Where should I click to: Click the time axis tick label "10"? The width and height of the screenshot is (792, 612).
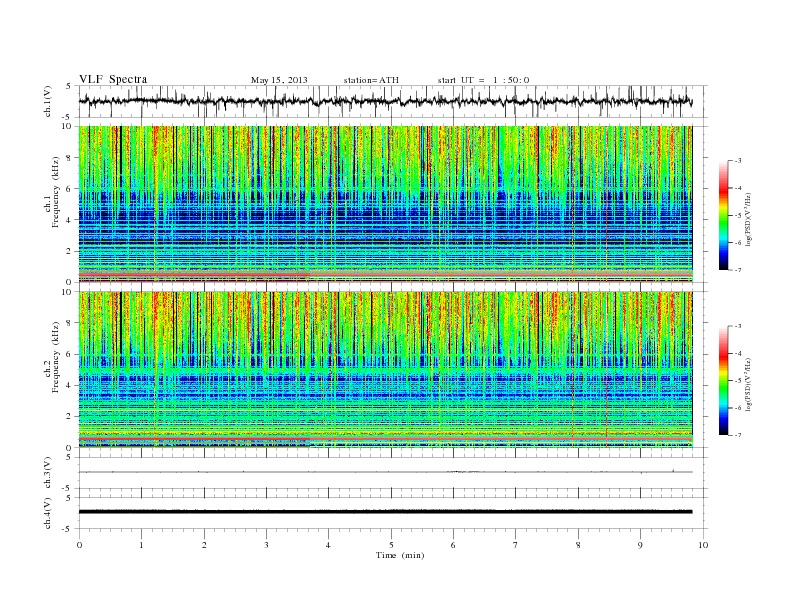coord(703,545)
